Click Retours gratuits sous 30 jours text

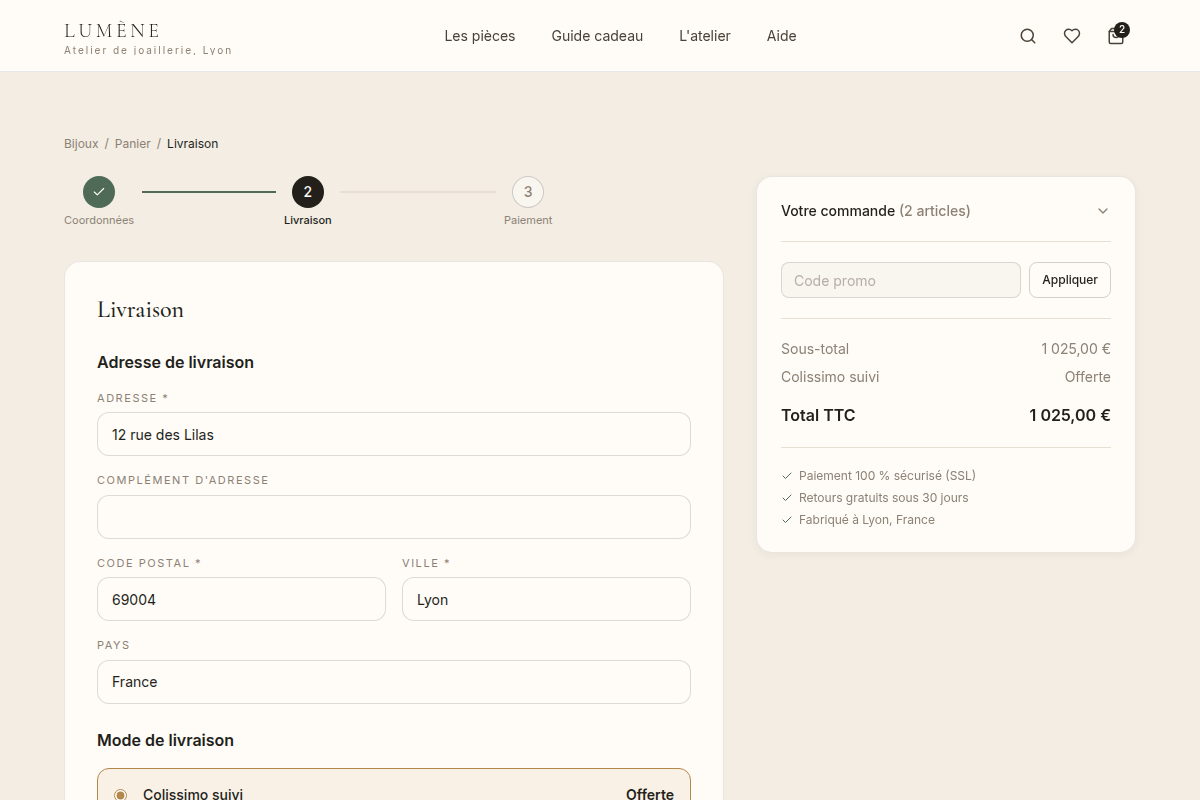coord(883,498)
